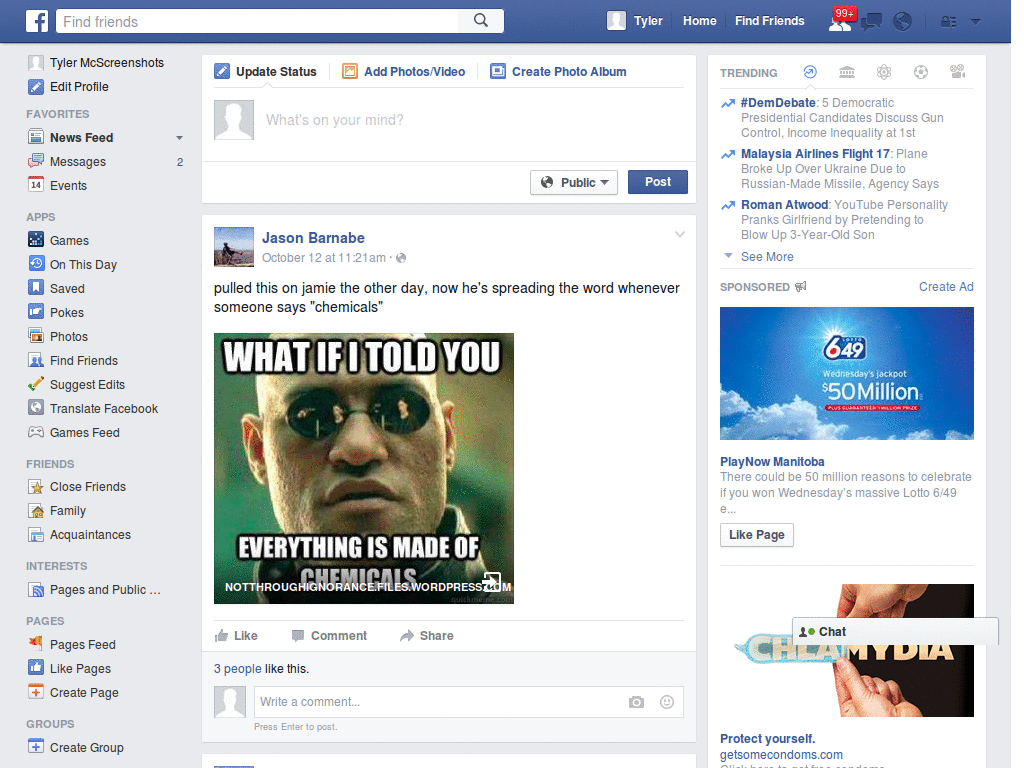Click the What's on your mind field
Image resolution: width=1024 pixels, height=768 pixels.
point(473,120)
